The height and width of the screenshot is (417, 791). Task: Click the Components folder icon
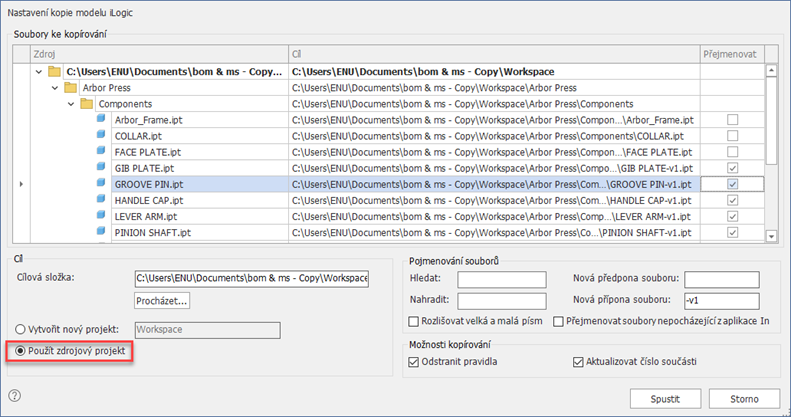click(86, 104)
